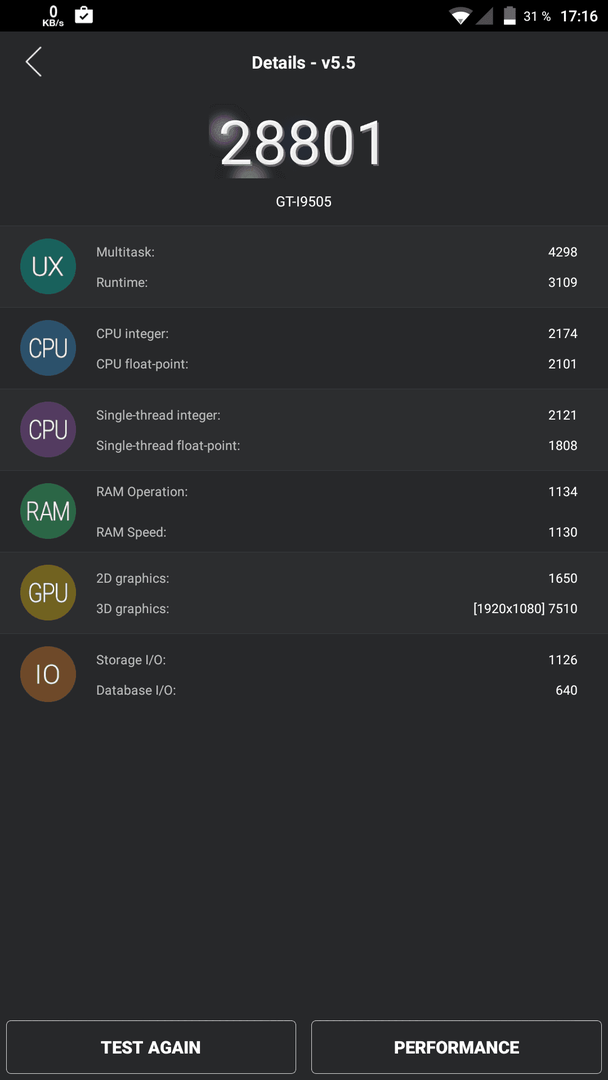Viewport: 608px width, 1080px height.
Task: Tap the TEST AGAIN button
Action: coord(151,1047)
